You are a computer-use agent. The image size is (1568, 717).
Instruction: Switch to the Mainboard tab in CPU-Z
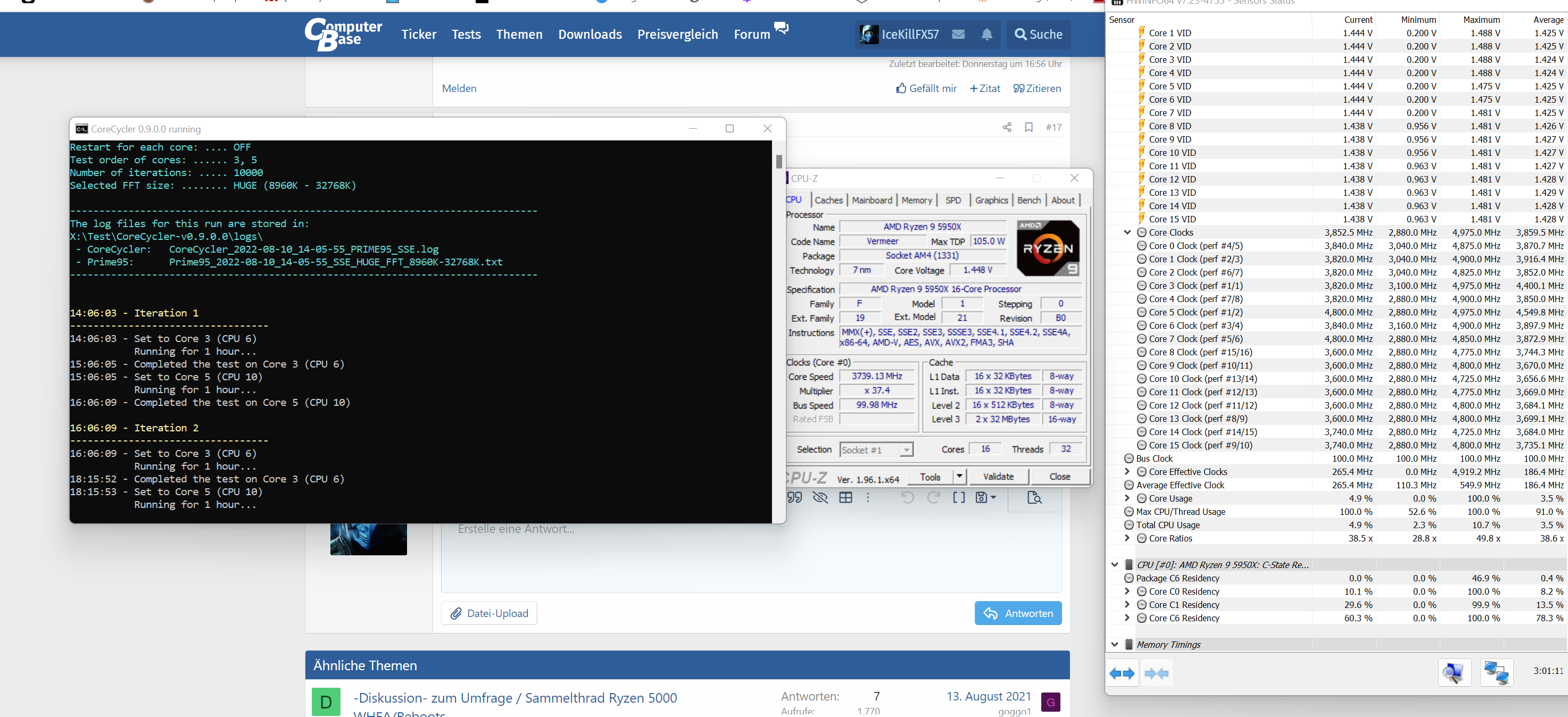point(872,200)
